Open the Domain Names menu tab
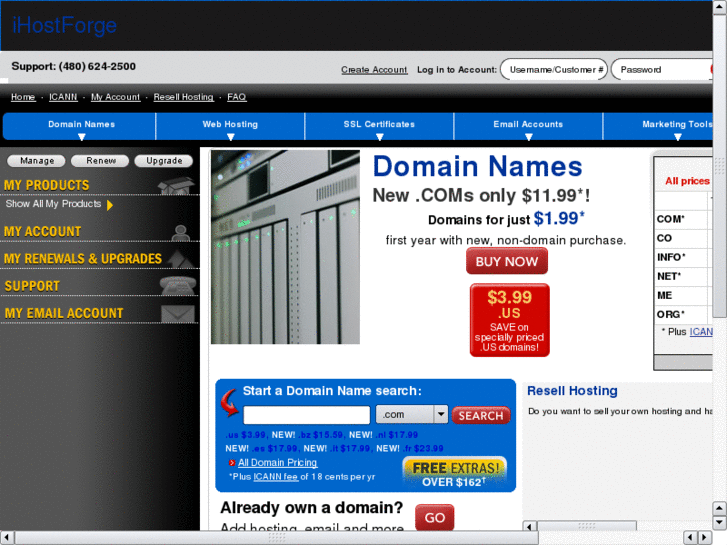Screen dimensions: 727x545 [79, 126]
